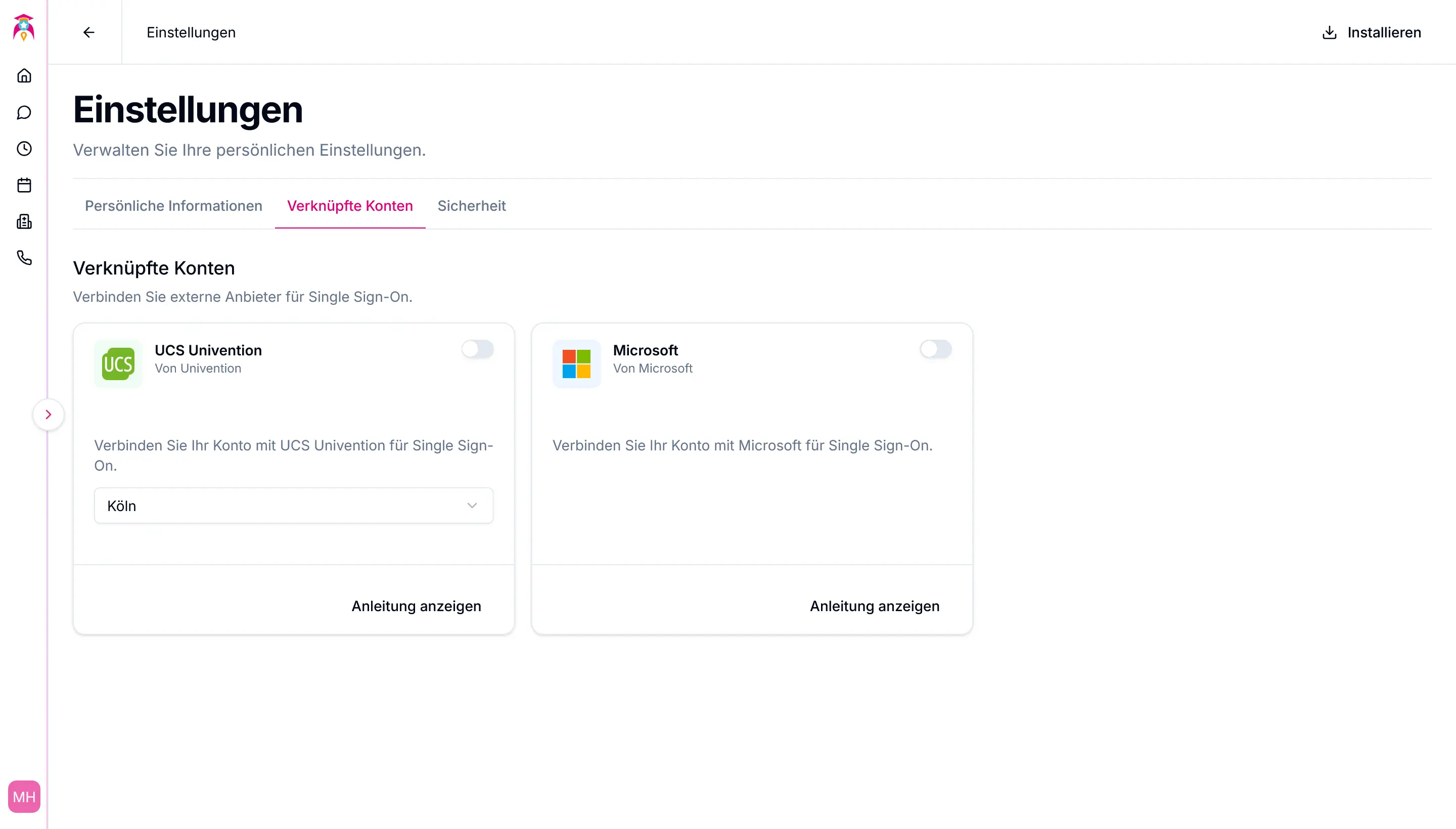Click the UCS Univention logo
The width and height of the screenshot is (1456, 829).
(x=118, y=364)
